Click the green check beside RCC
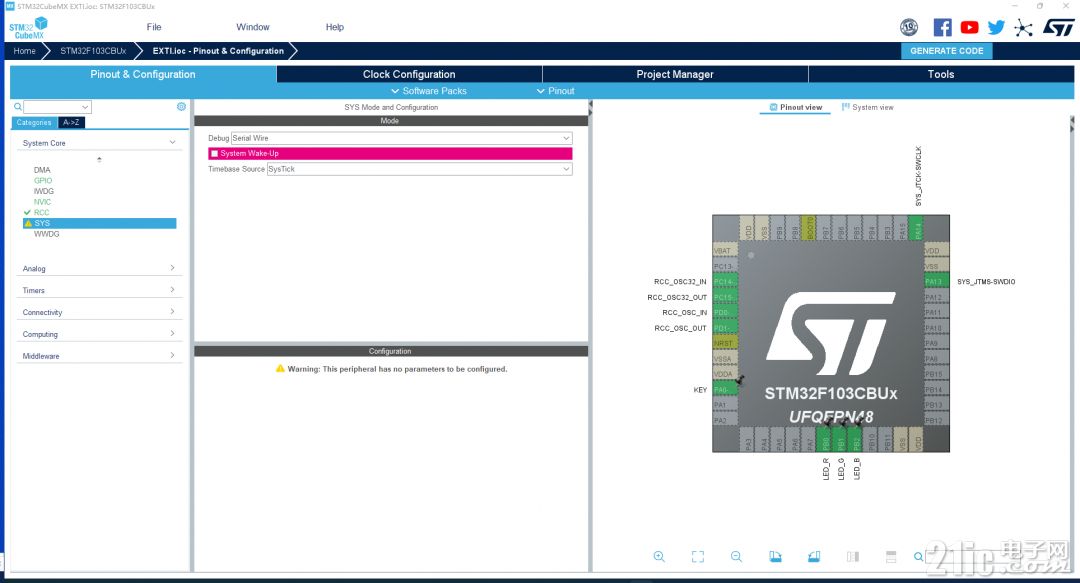 (x=28, y=212)
